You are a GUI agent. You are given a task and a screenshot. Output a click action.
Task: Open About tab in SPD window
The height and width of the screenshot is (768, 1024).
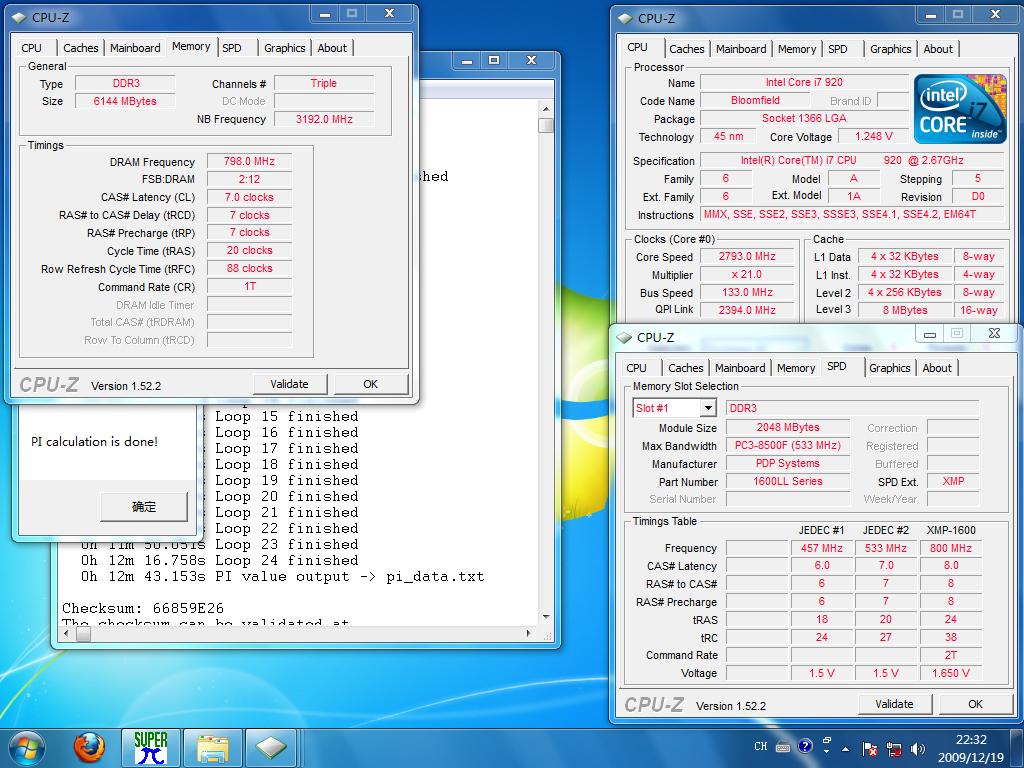point(937,368)
